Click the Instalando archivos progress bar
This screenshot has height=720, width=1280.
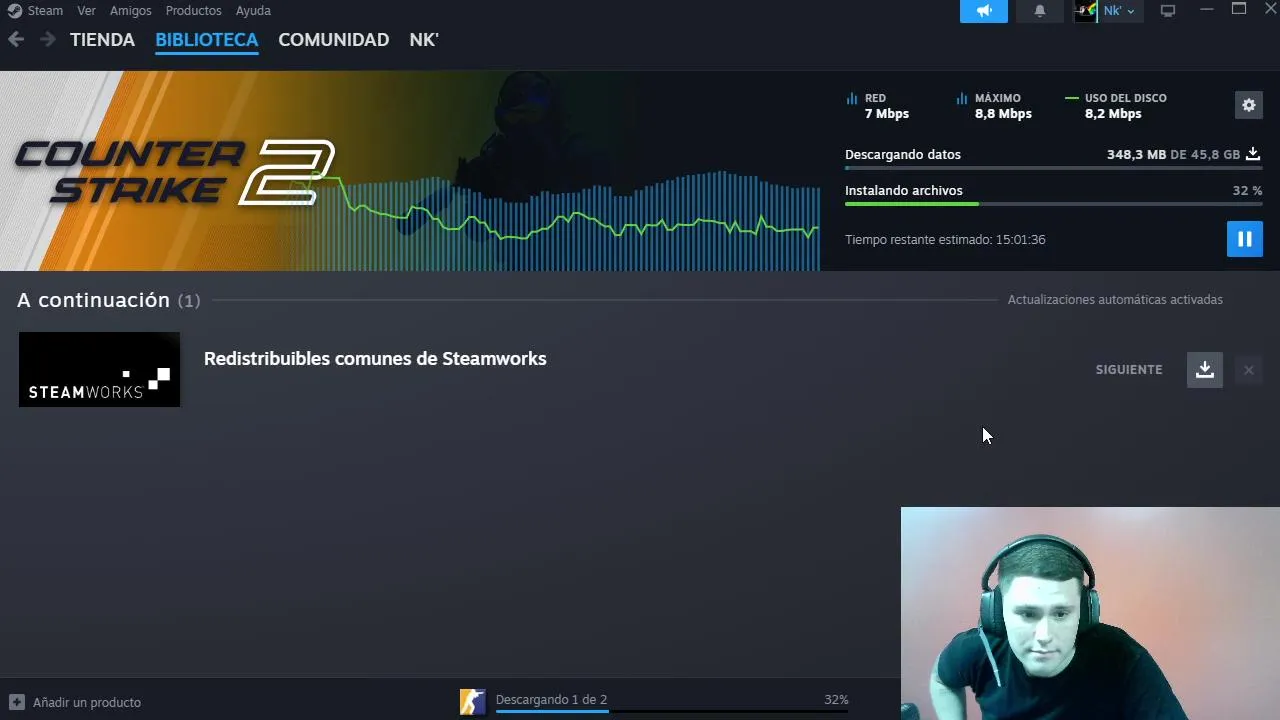(1053, 204)
